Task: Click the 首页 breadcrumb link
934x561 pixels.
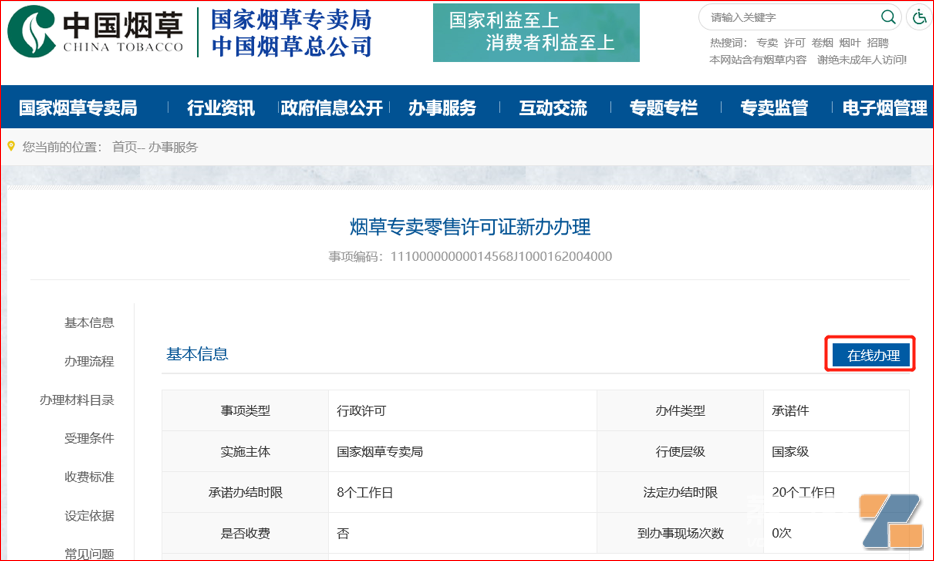Action: (x=124, y=147)
